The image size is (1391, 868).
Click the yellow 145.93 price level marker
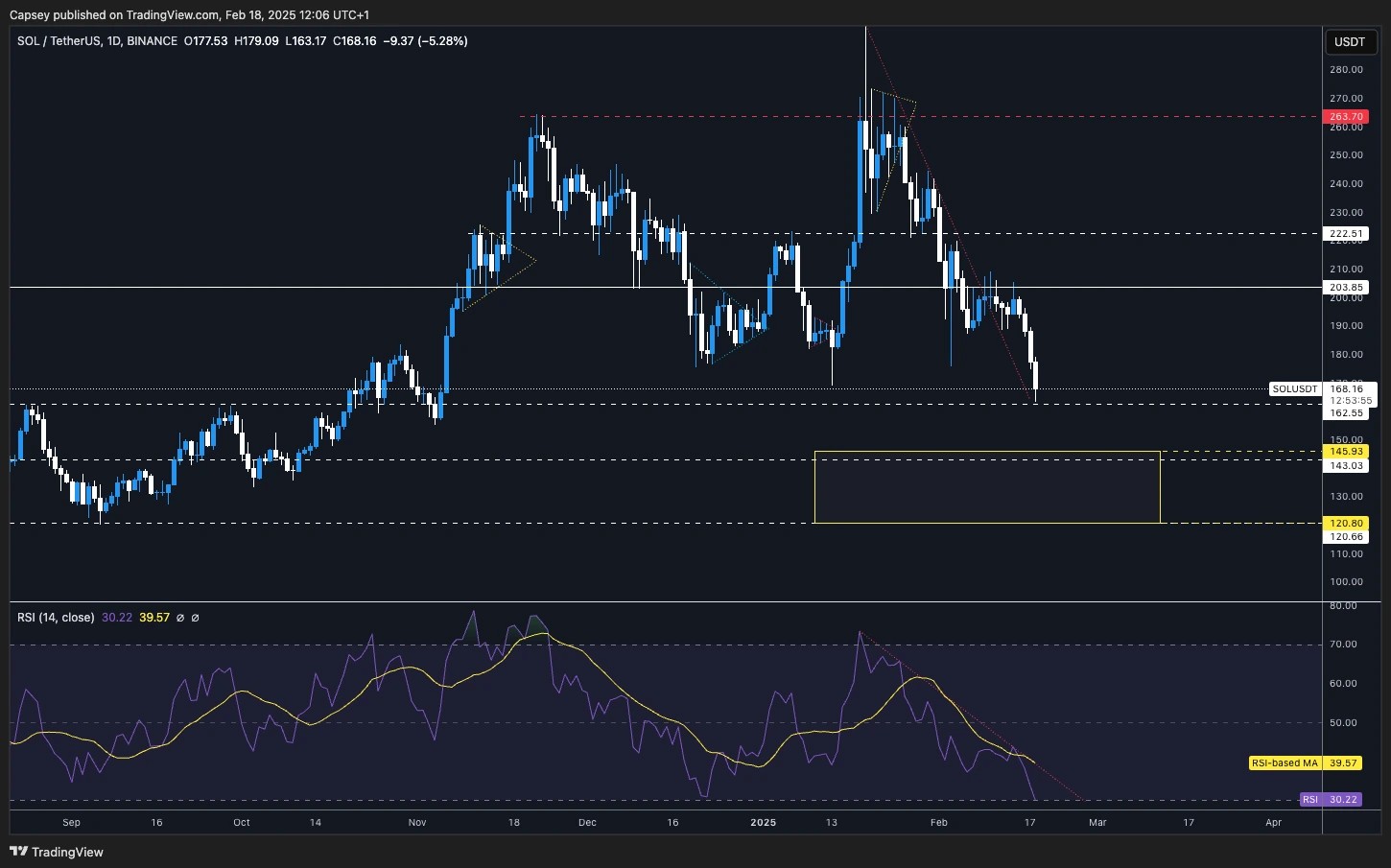(1346, 451)
